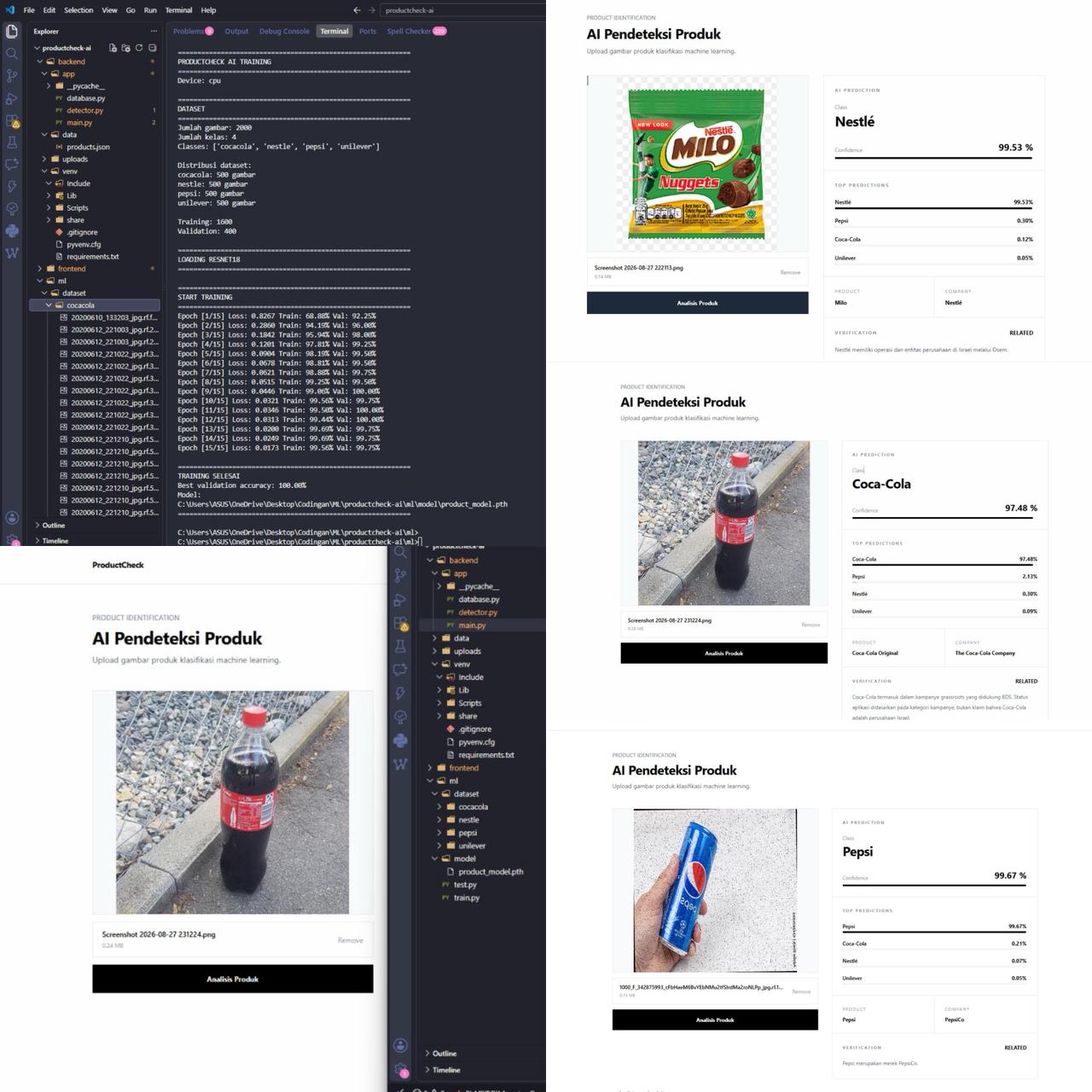Collapse the selected cocacola folder in the terminal VS Code window
Viewport: 1092px width, 1092px height.
[x=48, y=305]
